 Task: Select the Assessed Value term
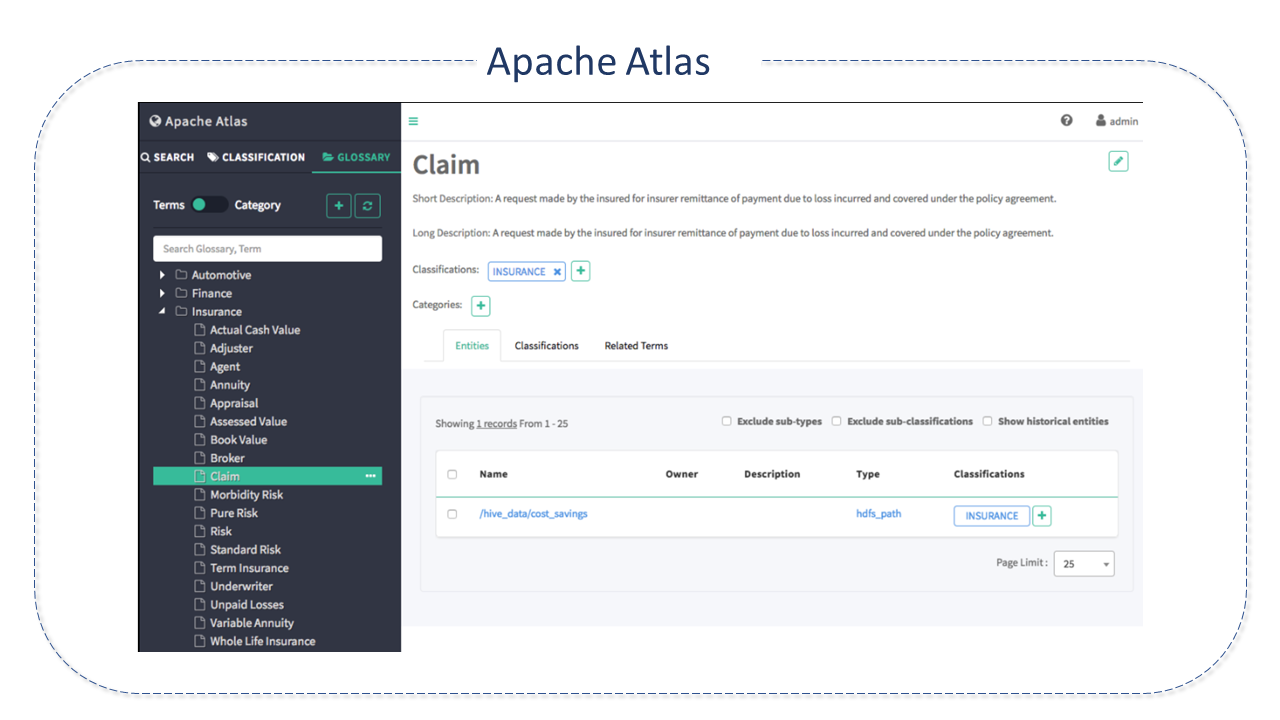(x=249, y=422)
